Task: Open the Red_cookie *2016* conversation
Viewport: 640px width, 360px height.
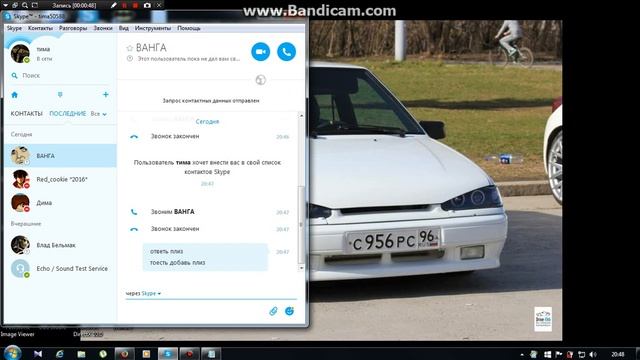Action: [60, 179]
